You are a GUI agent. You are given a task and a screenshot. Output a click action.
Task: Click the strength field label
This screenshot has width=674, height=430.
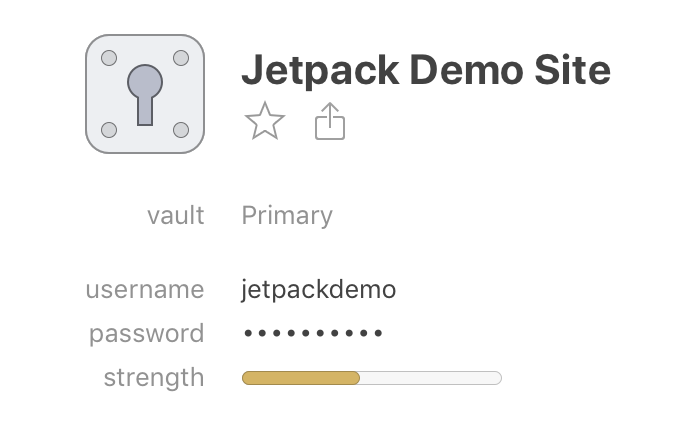154,378
